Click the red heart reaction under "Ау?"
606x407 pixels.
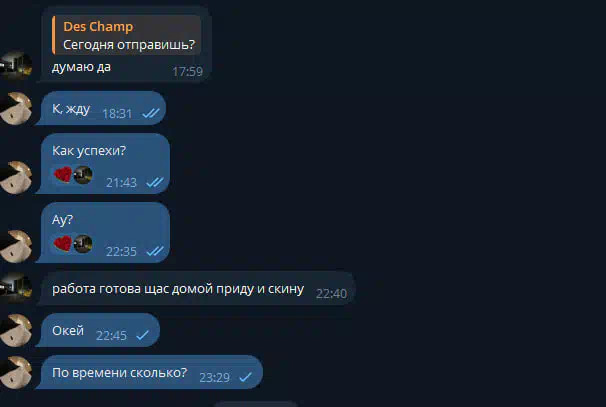click(x=63, y=244)
